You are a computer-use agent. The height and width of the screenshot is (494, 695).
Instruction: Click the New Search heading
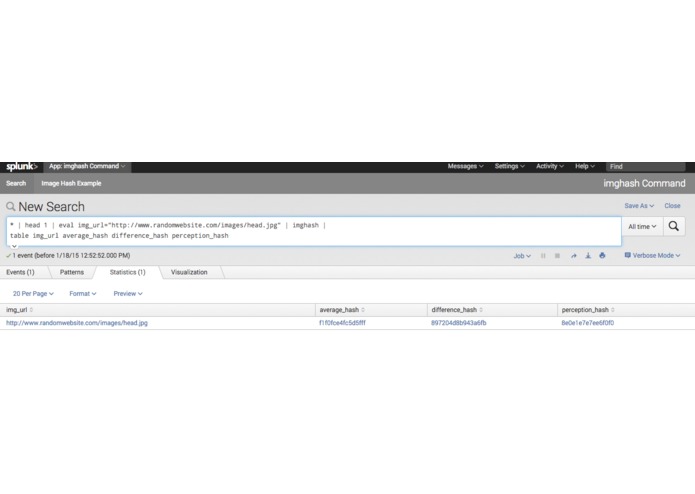coord(51,207)
